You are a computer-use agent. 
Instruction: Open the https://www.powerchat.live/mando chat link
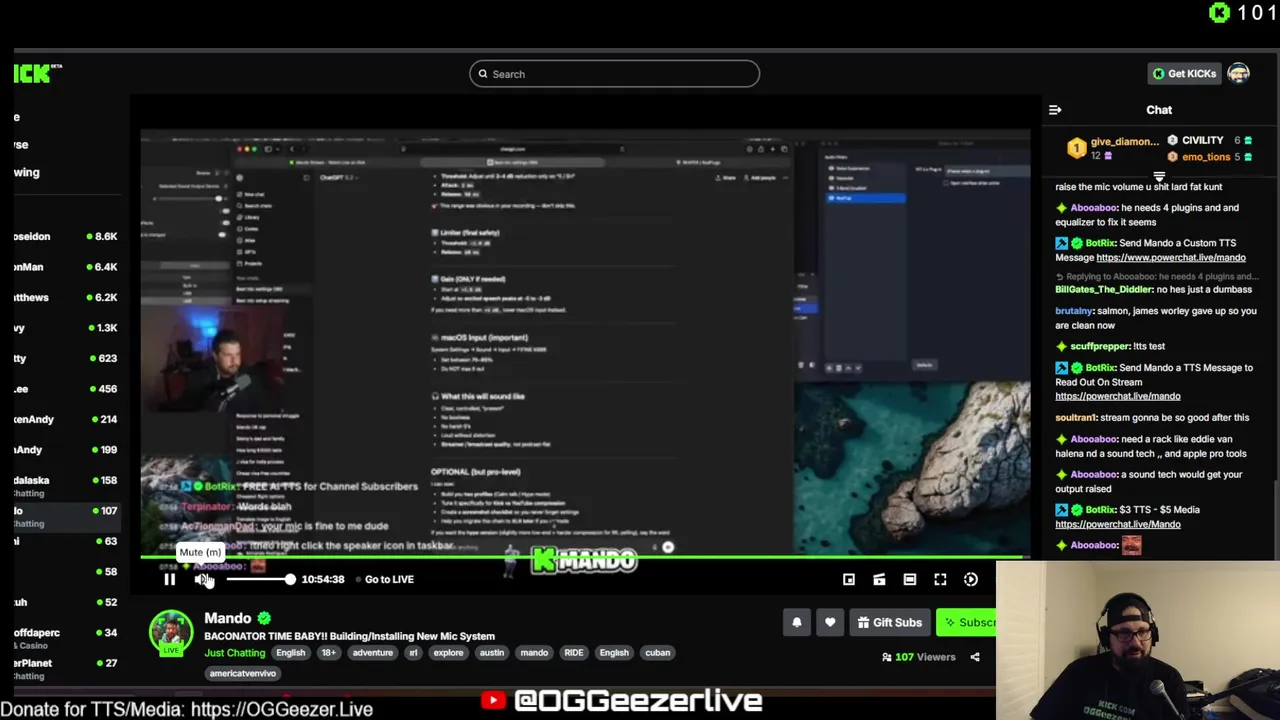pos(1170,258)
